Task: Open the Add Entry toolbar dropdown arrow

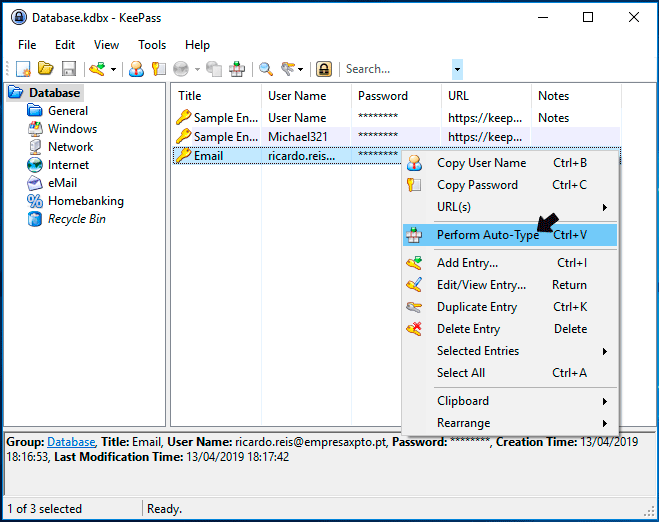Action: [x=113, y=69]
